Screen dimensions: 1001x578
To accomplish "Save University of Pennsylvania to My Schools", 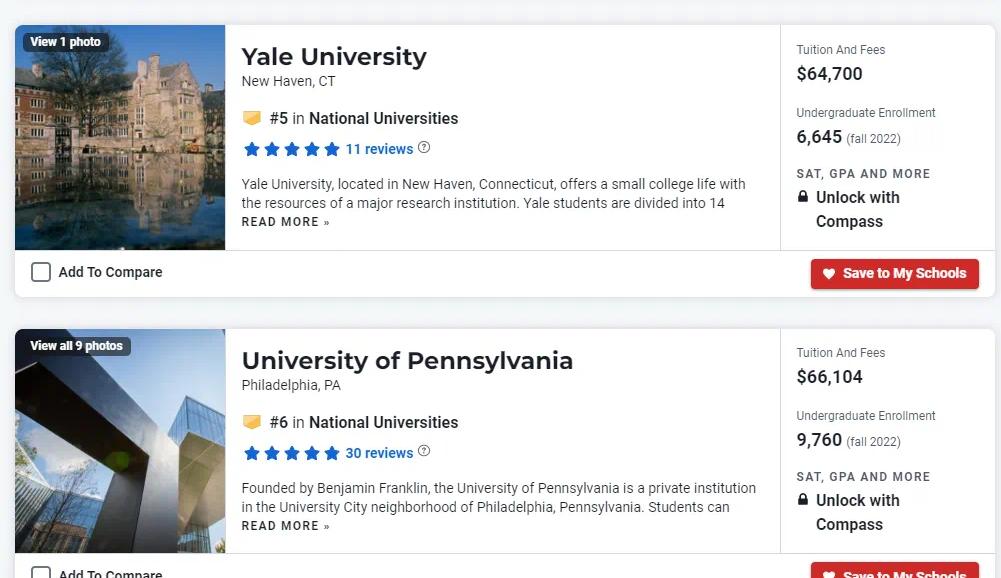I will (894, 570).
